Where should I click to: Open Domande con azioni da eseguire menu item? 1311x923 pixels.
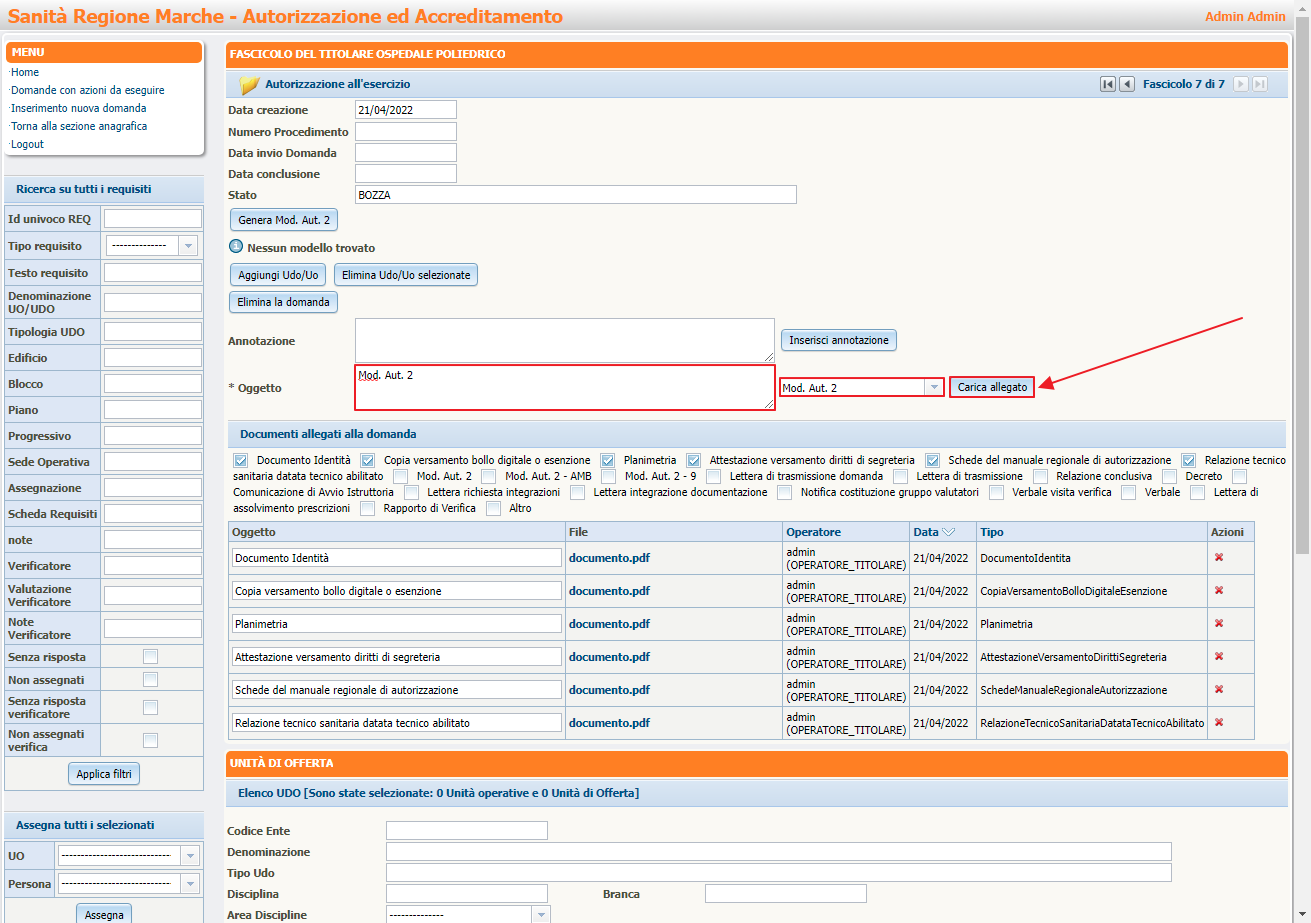pos(88,90)
